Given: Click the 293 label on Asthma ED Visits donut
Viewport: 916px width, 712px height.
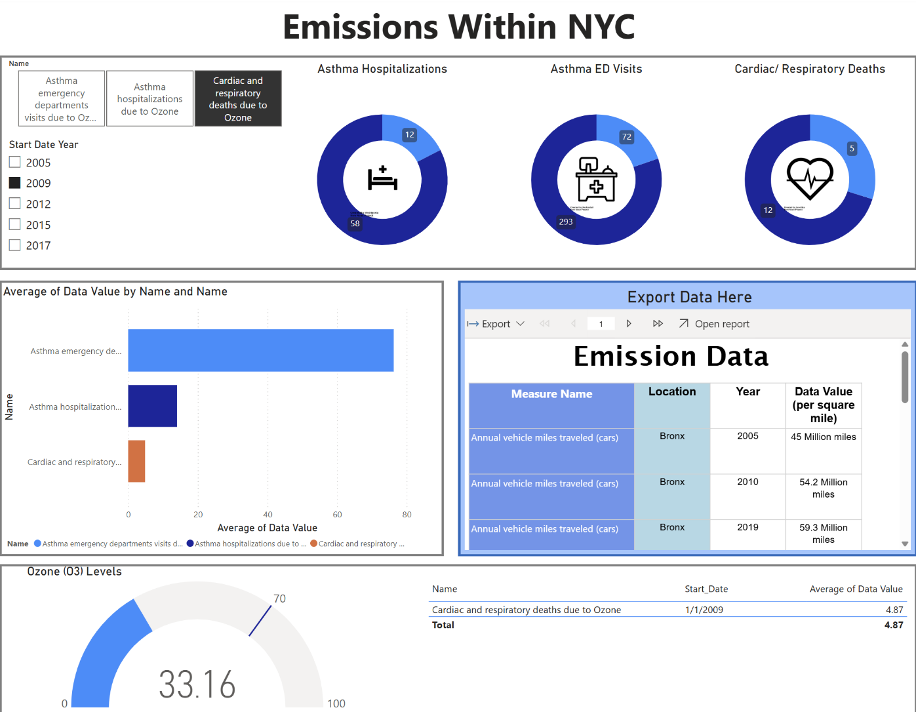Looking at the screenshot, I should coord(565,222).
